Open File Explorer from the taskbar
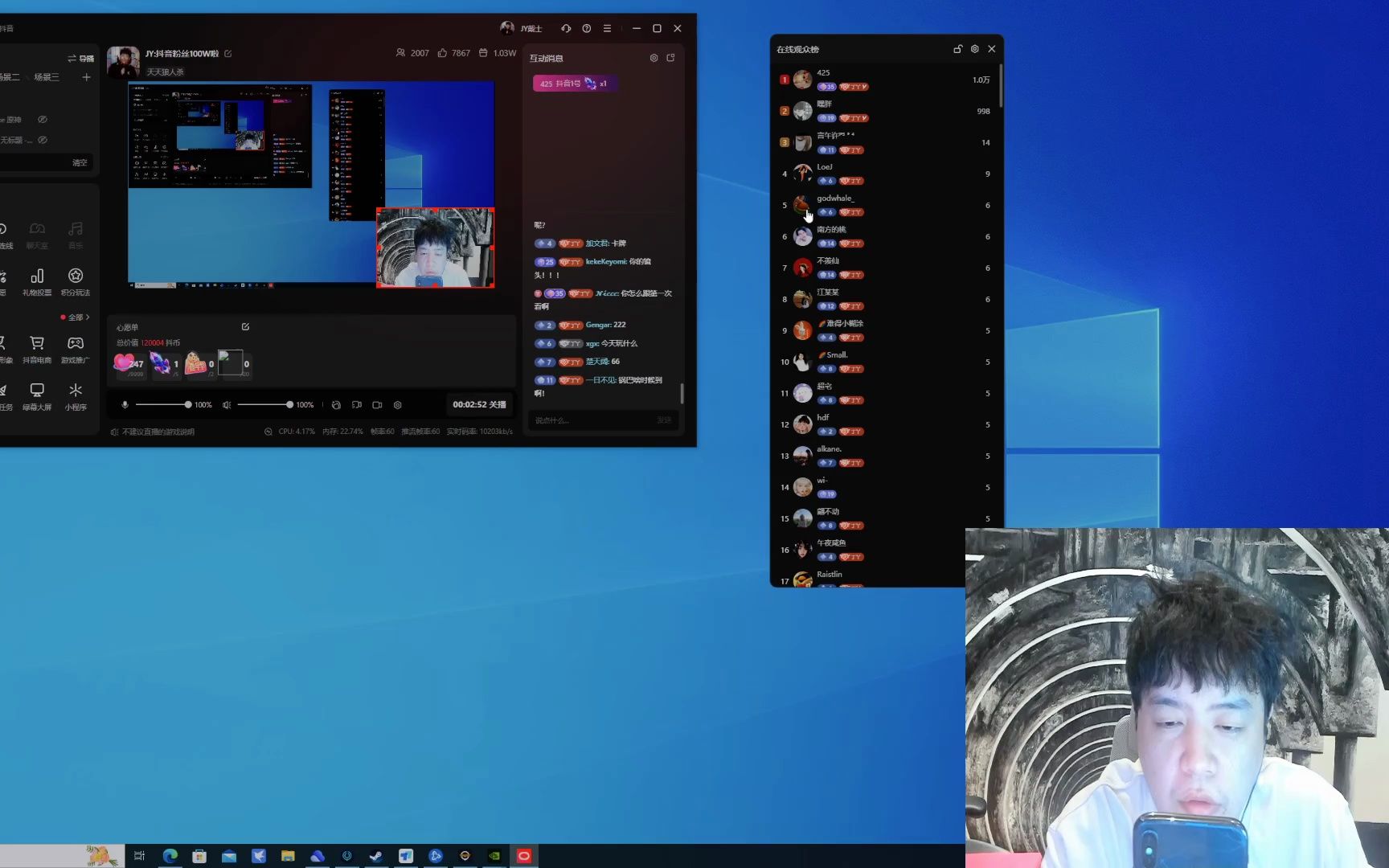The width and height of the screenshot is (1389, 868). [x=288, y=856]
